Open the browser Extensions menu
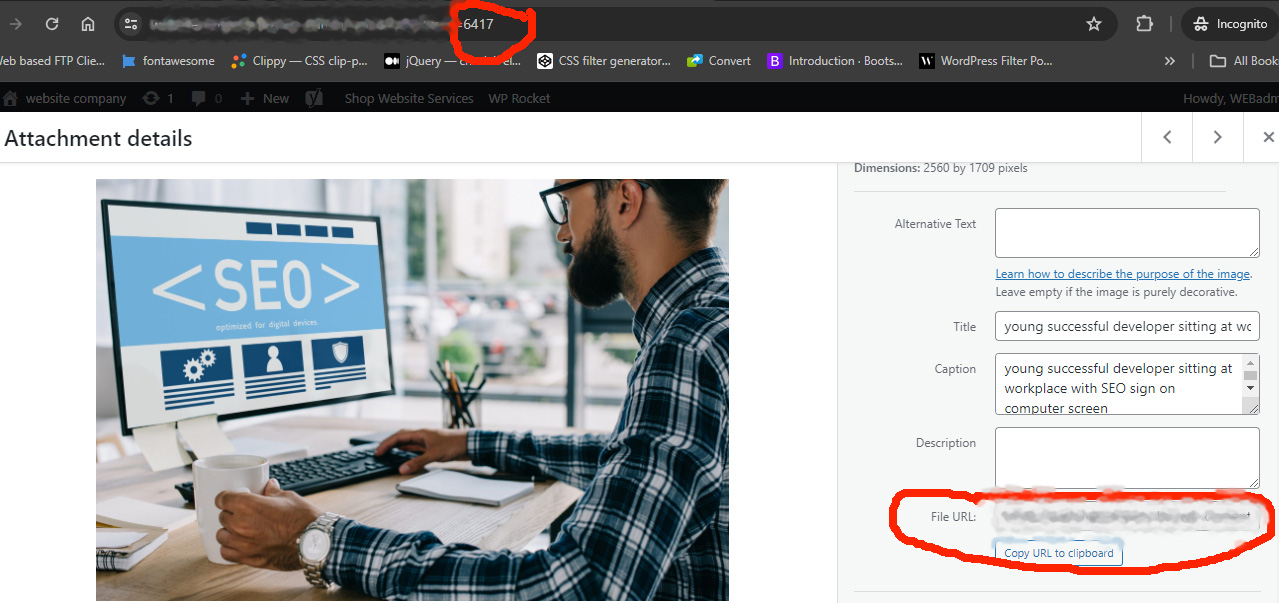 [1144, 24]
